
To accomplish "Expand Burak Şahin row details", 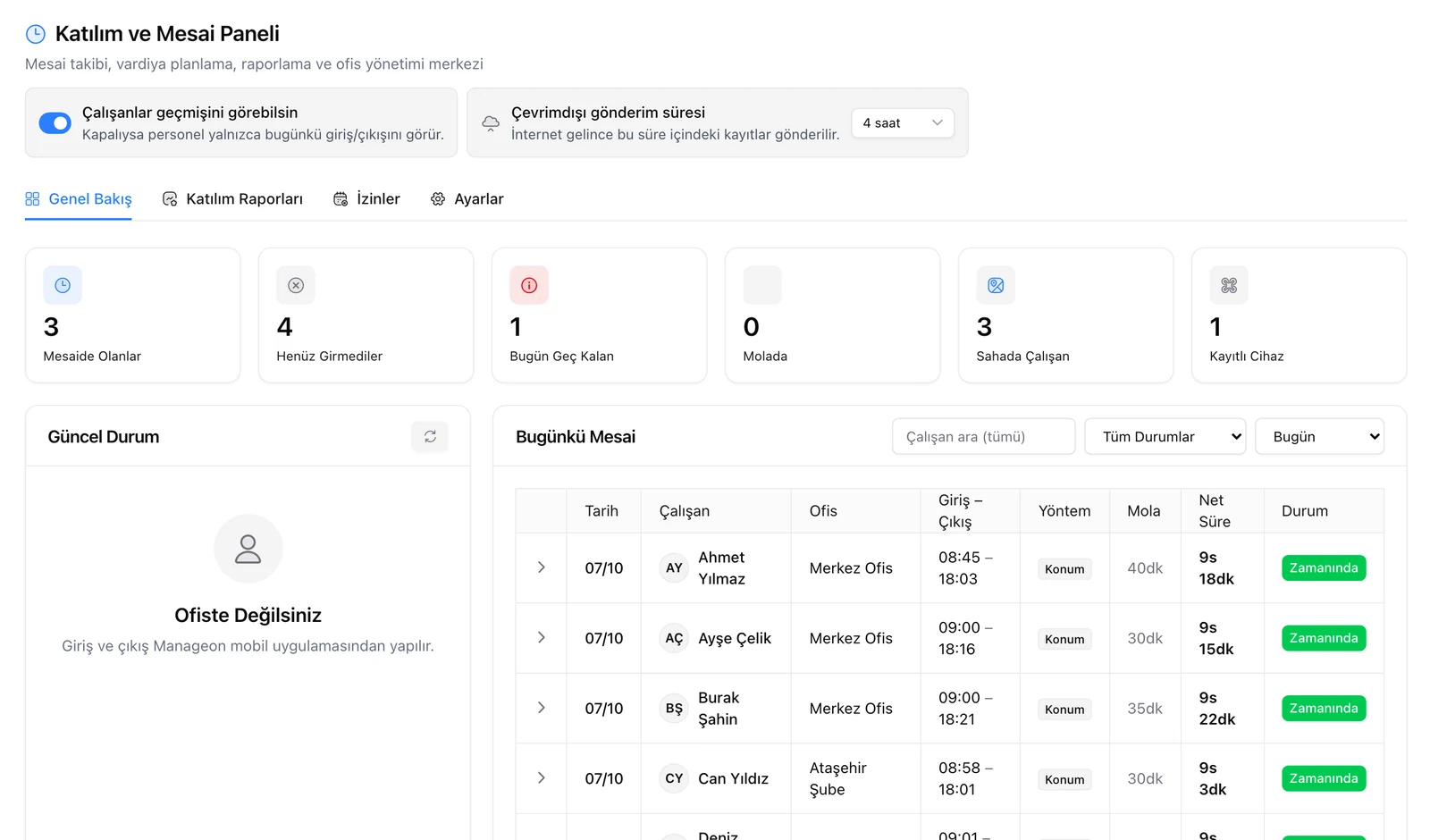I will point(542,708).
